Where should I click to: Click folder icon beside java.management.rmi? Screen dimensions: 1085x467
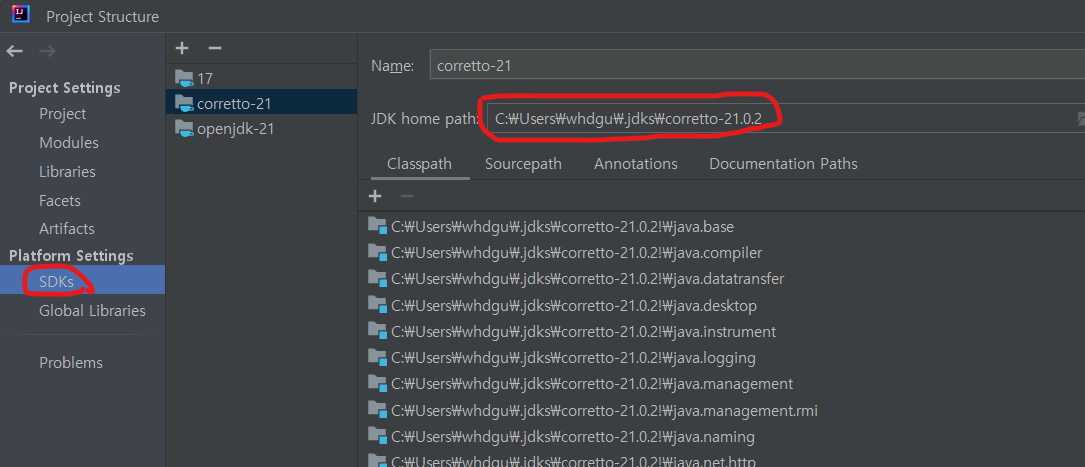[377, 409]
